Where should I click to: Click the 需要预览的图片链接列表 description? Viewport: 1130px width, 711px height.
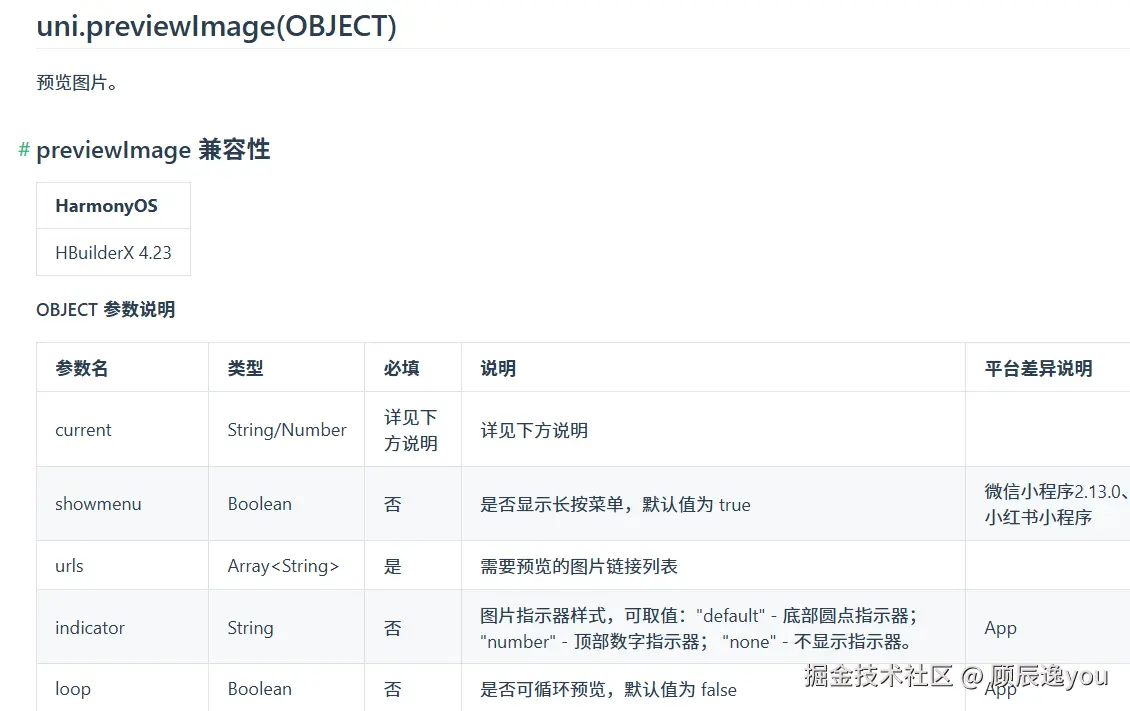(579, 566)
